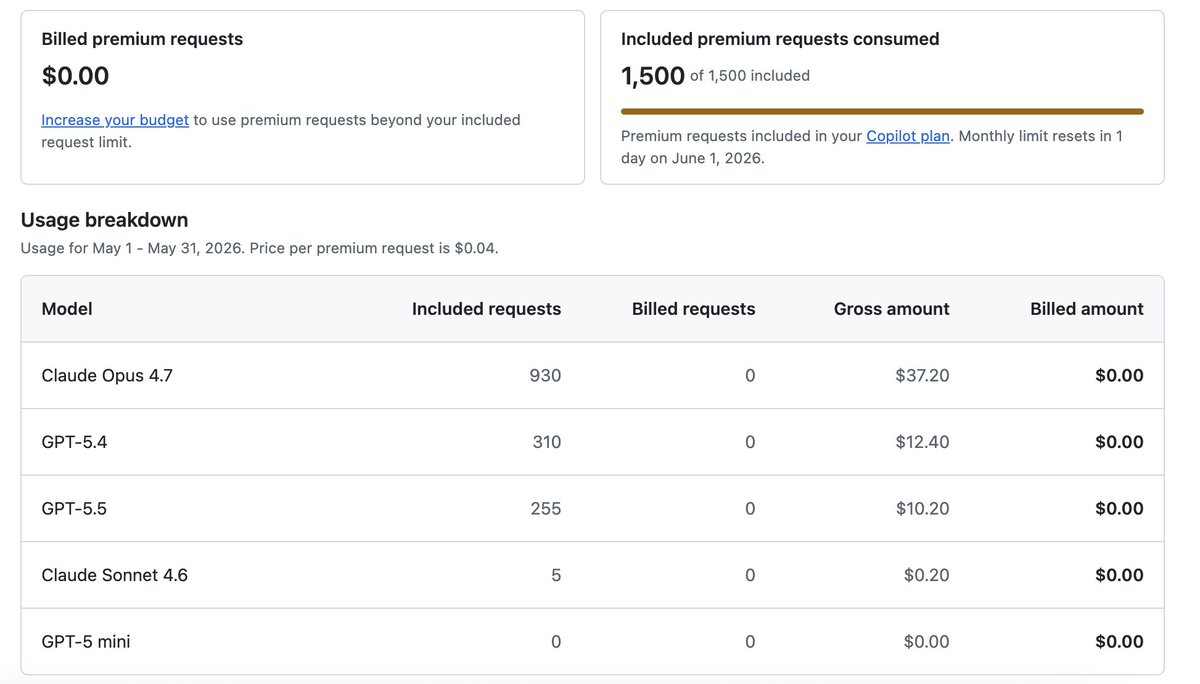1200x684 pixels.
Task: Click the GPT-5 mini model name
Action: point(86,642)
